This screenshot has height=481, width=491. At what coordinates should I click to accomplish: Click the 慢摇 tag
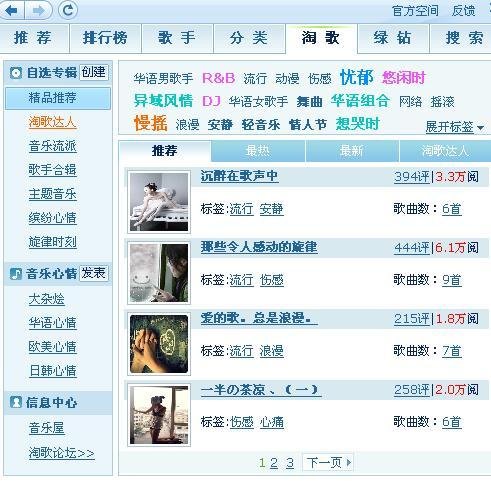click(x=151, y=123)
